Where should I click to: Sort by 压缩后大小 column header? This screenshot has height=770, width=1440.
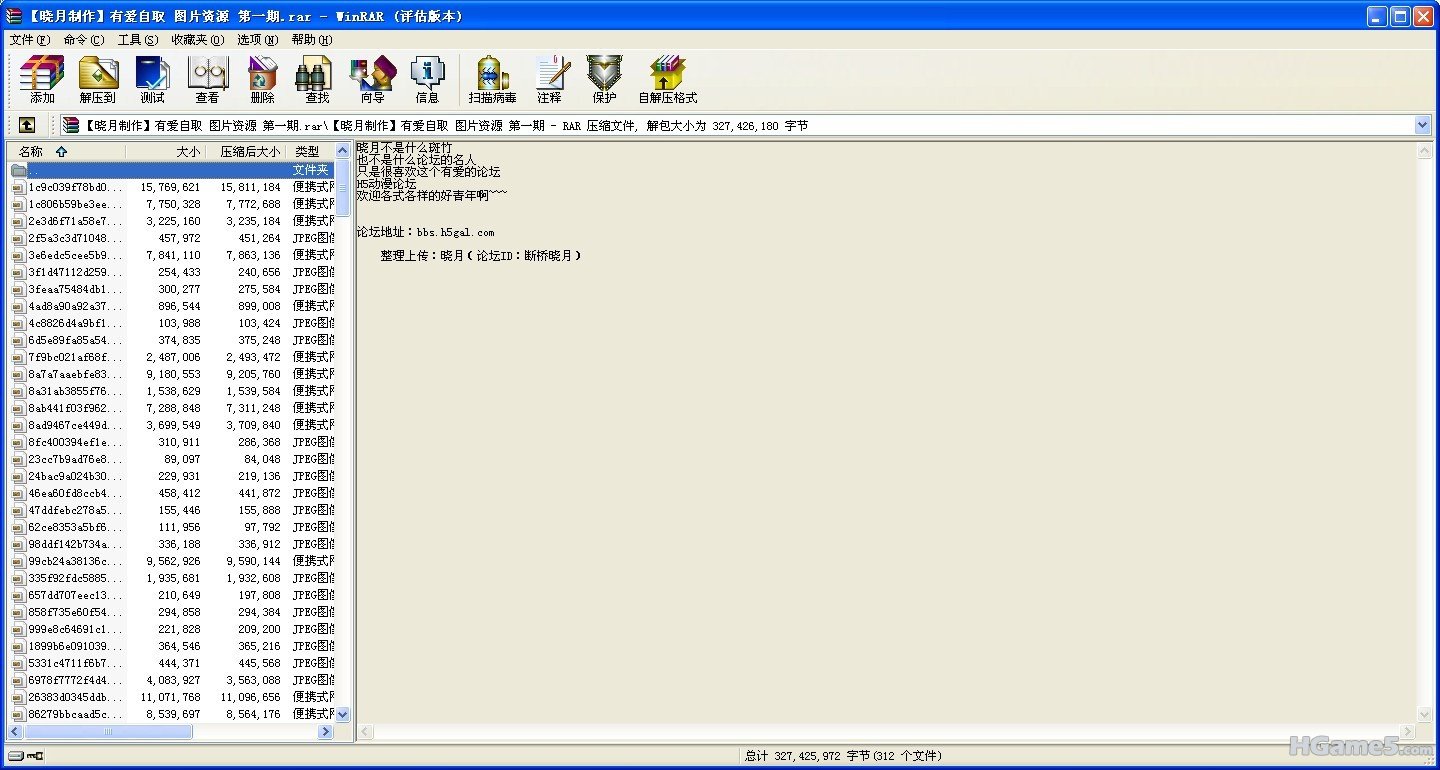[250, 152]
